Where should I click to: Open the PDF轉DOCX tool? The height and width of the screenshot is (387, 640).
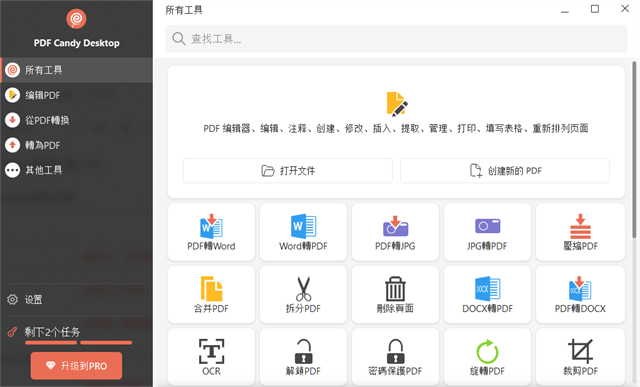pos(580,294)
